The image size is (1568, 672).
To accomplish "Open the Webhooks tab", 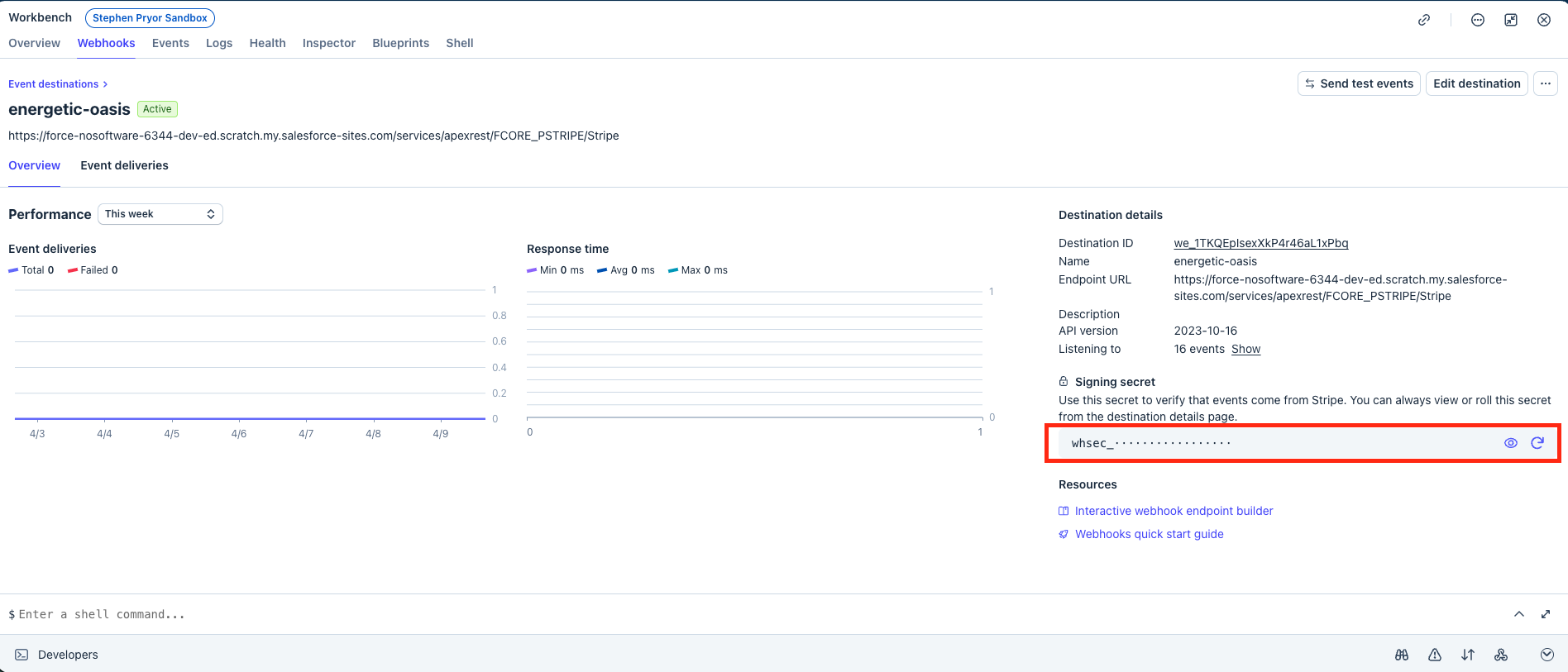I will [x=107, y=43].
